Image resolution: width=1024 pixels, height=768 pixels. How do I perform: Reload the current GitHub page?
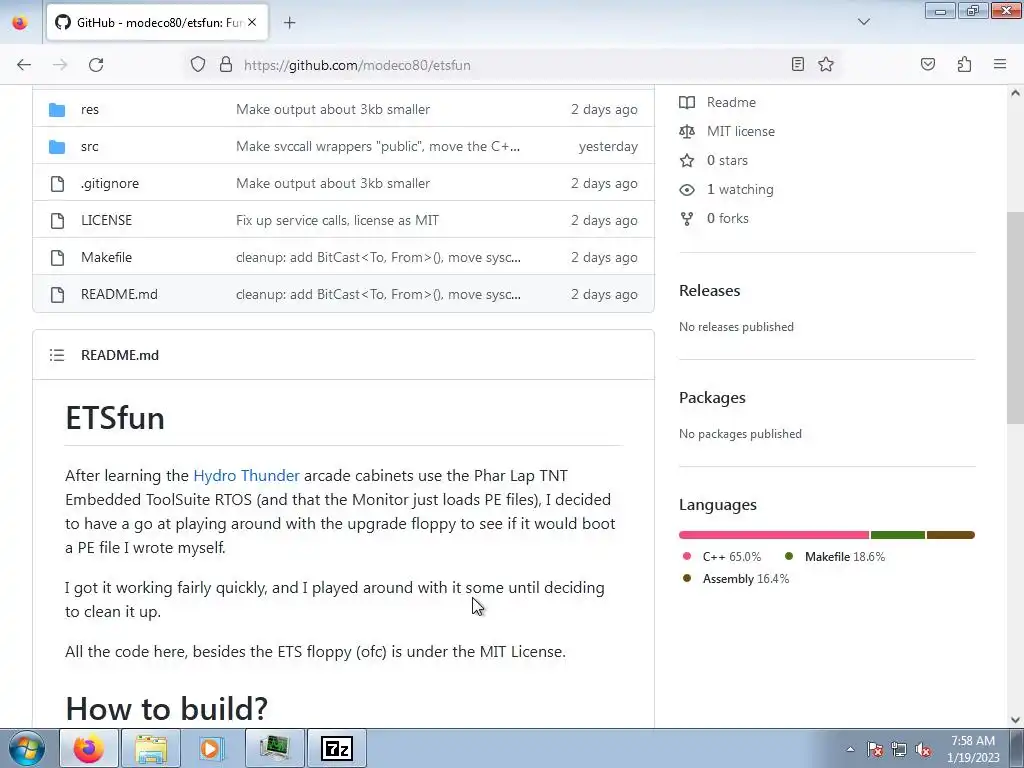tap(96, 65)
